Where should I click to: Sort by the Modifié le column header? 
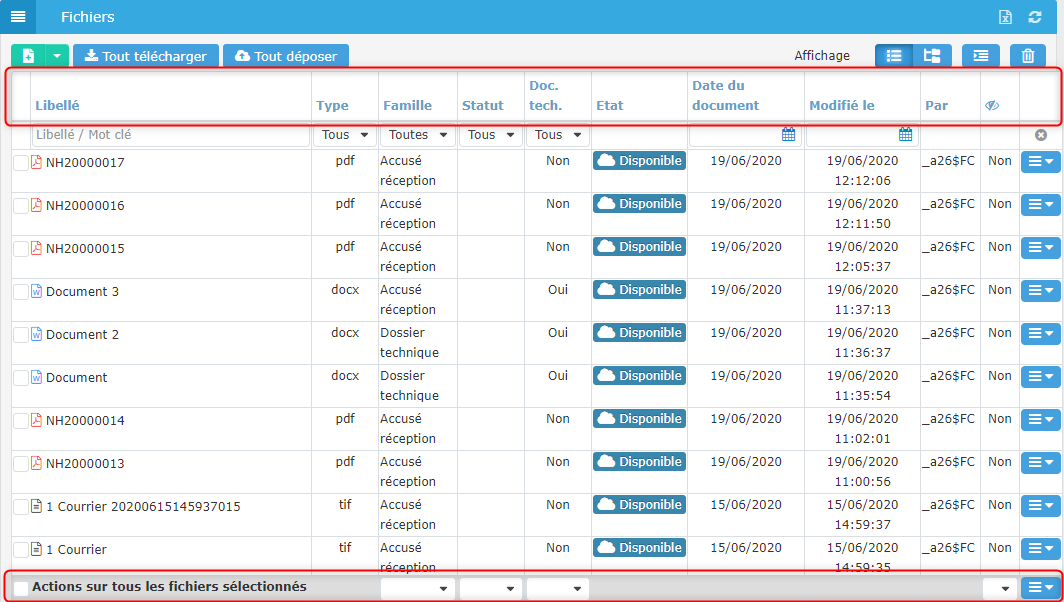point(841,105)
